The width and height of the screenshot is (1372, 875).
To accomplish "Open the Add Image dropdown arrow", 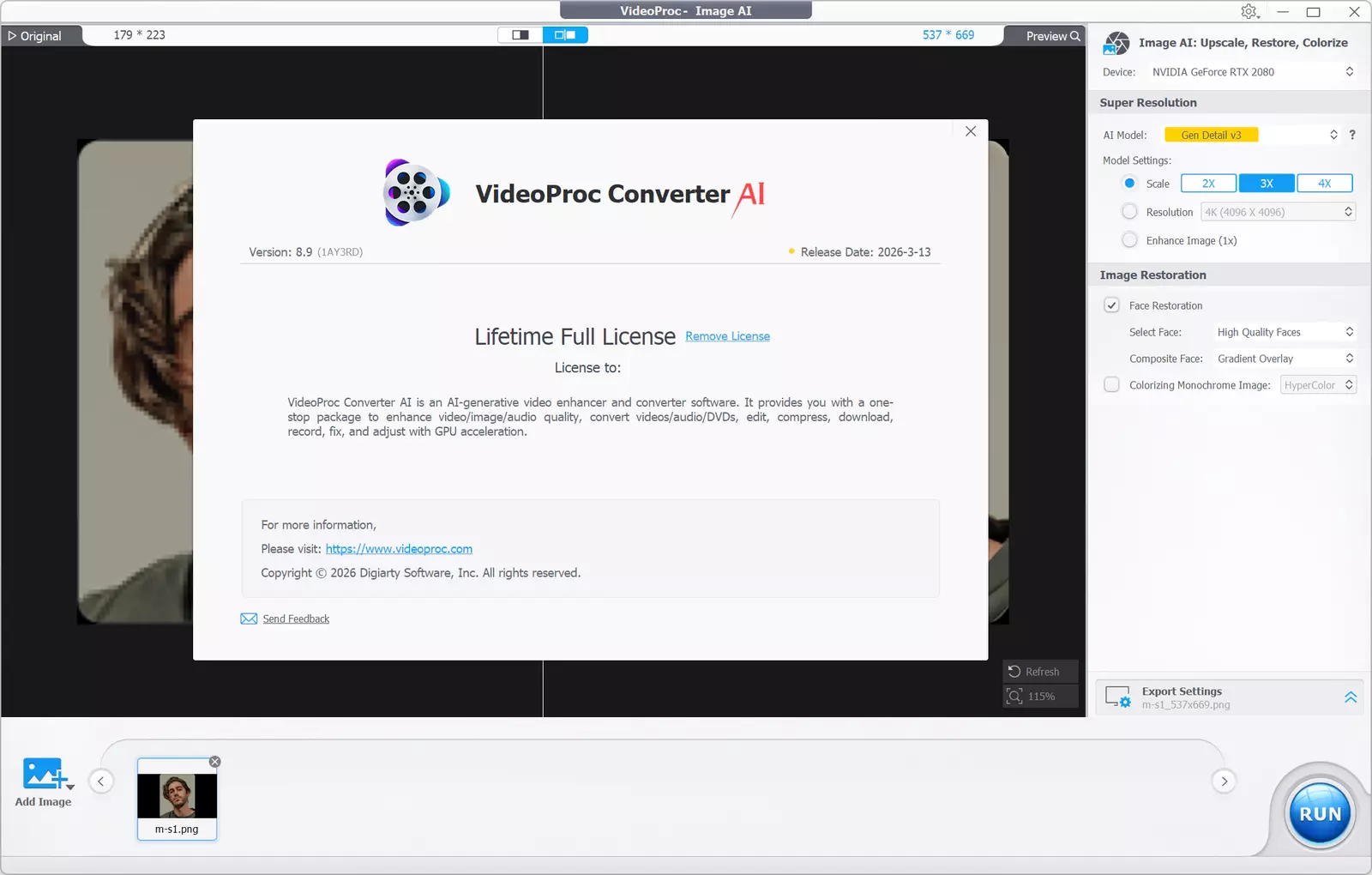I will (70, 787).
